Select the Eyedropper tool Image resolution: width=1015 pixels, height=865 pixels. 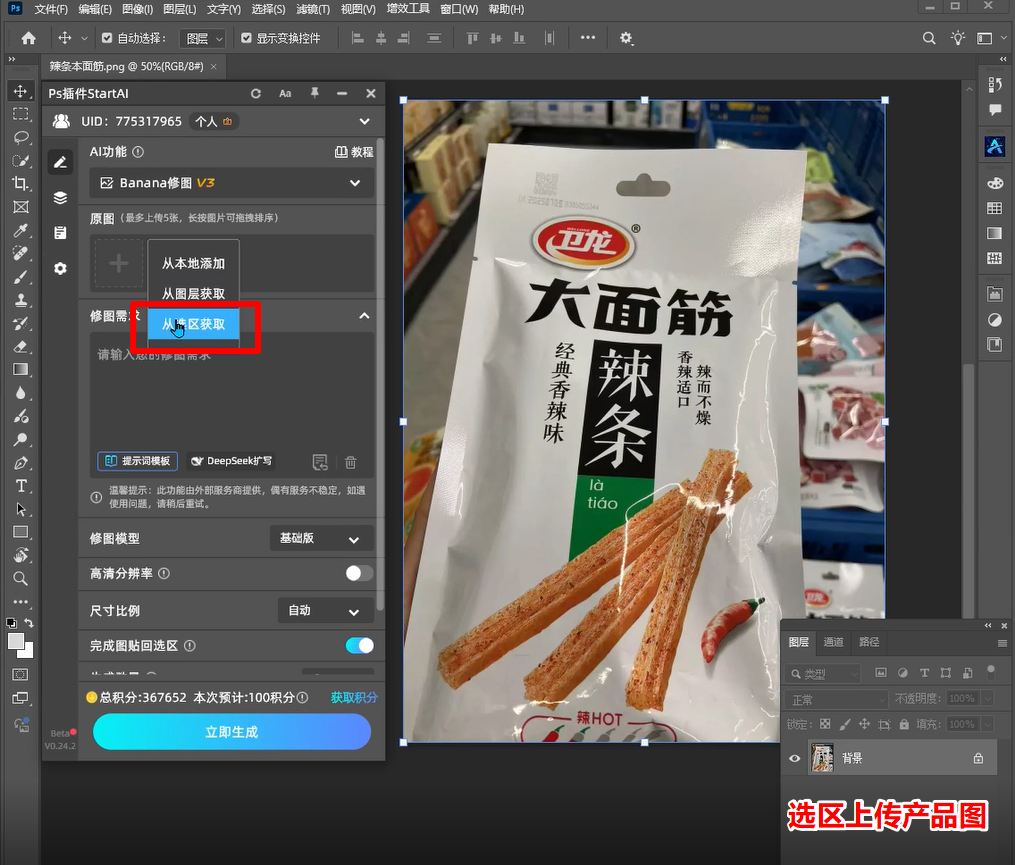pyautogui.click(x=21, y=230)
